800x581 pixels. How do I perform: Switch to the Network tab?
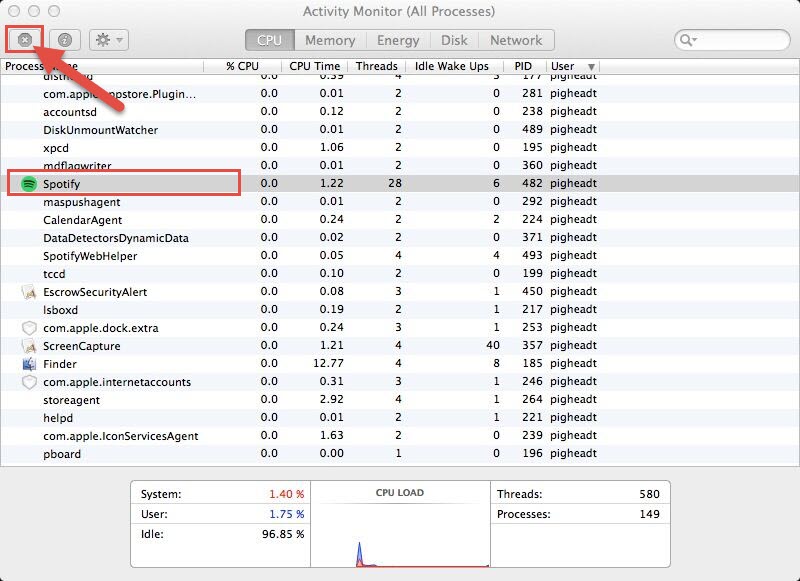click(x=516, y=40)
